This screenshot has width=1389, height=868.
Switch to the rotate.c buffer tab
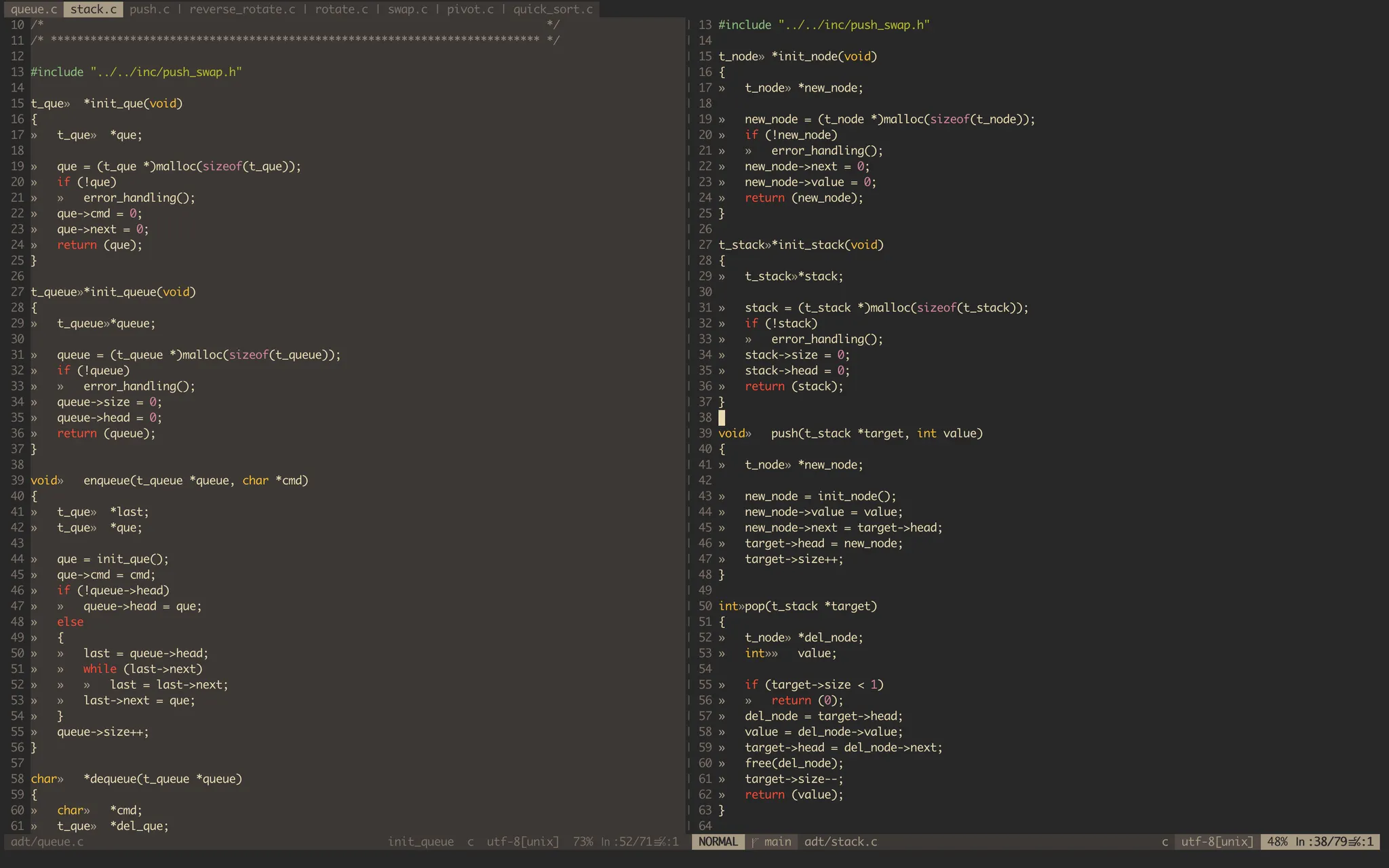(x=341, y=9)
